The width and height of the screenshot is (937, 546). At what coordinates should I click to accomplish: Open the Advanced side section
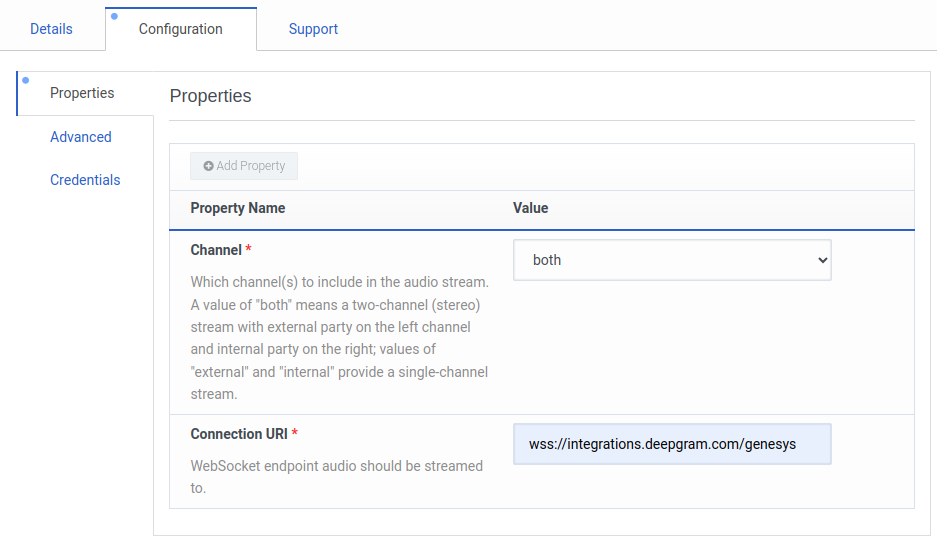(81, 137)
